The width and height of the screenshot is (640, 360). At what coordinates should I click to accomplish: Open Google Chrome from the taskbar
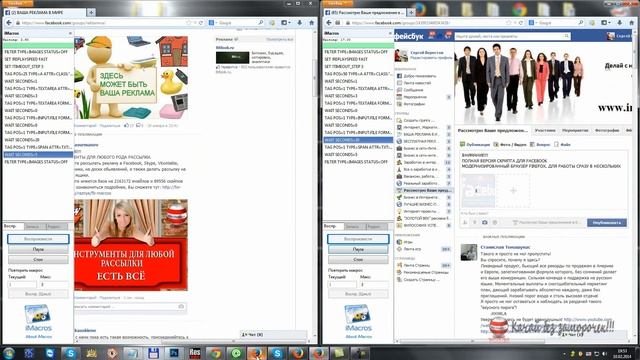[x=216, y=353]
